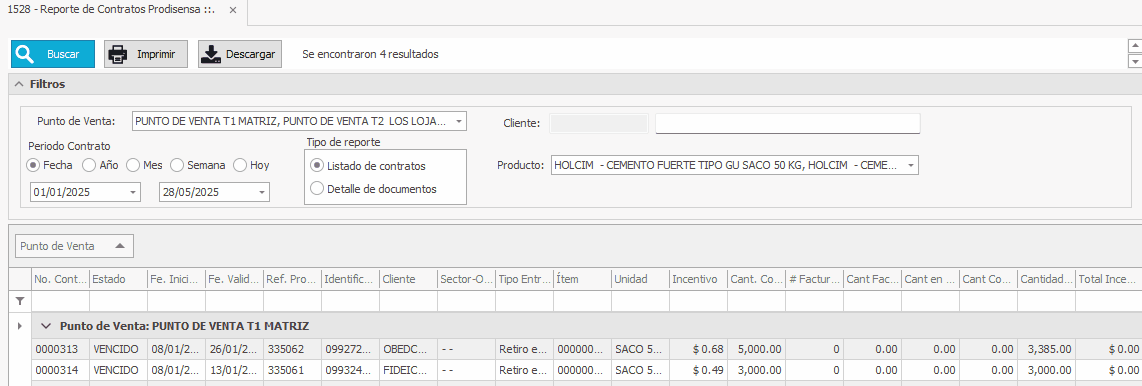Click the Cliente filter row cell
Screen dimensions: 1142x386
pyautogui.click(x=409, y=301)
